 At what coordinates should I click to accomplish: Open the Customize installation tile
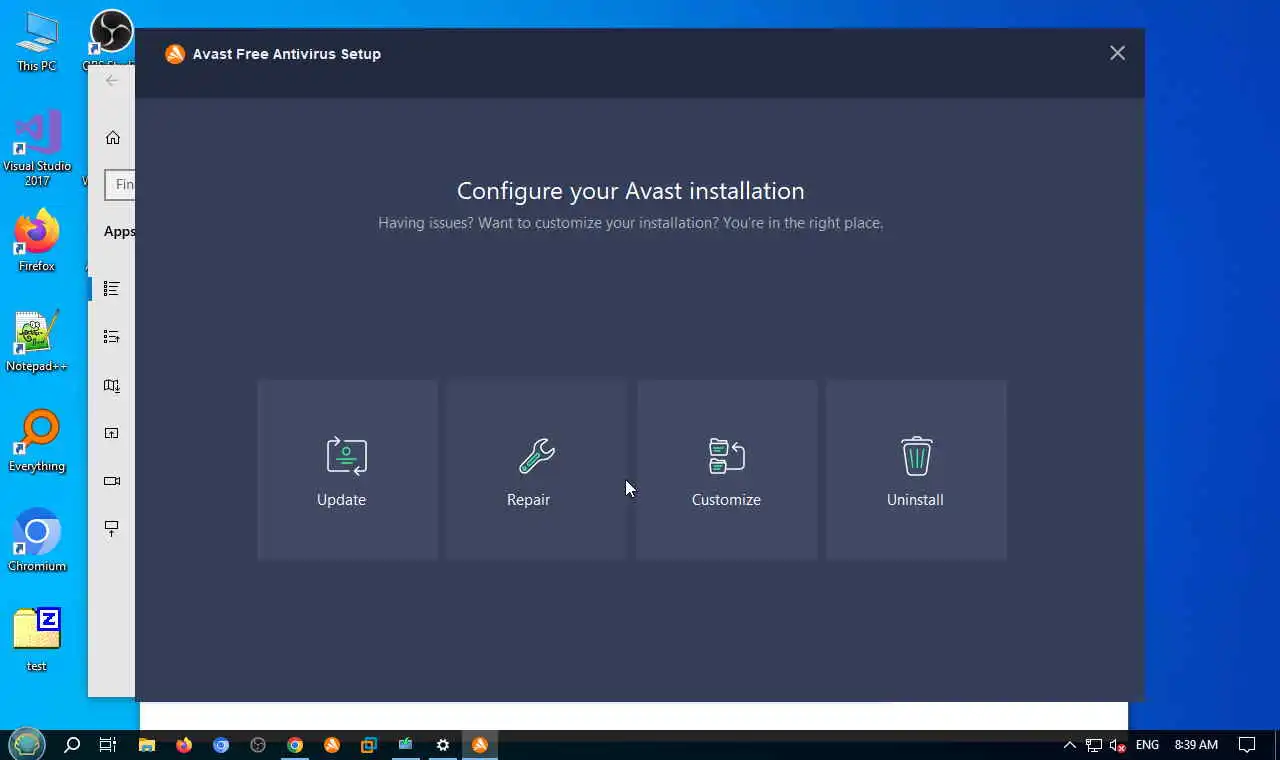(726, 469)
